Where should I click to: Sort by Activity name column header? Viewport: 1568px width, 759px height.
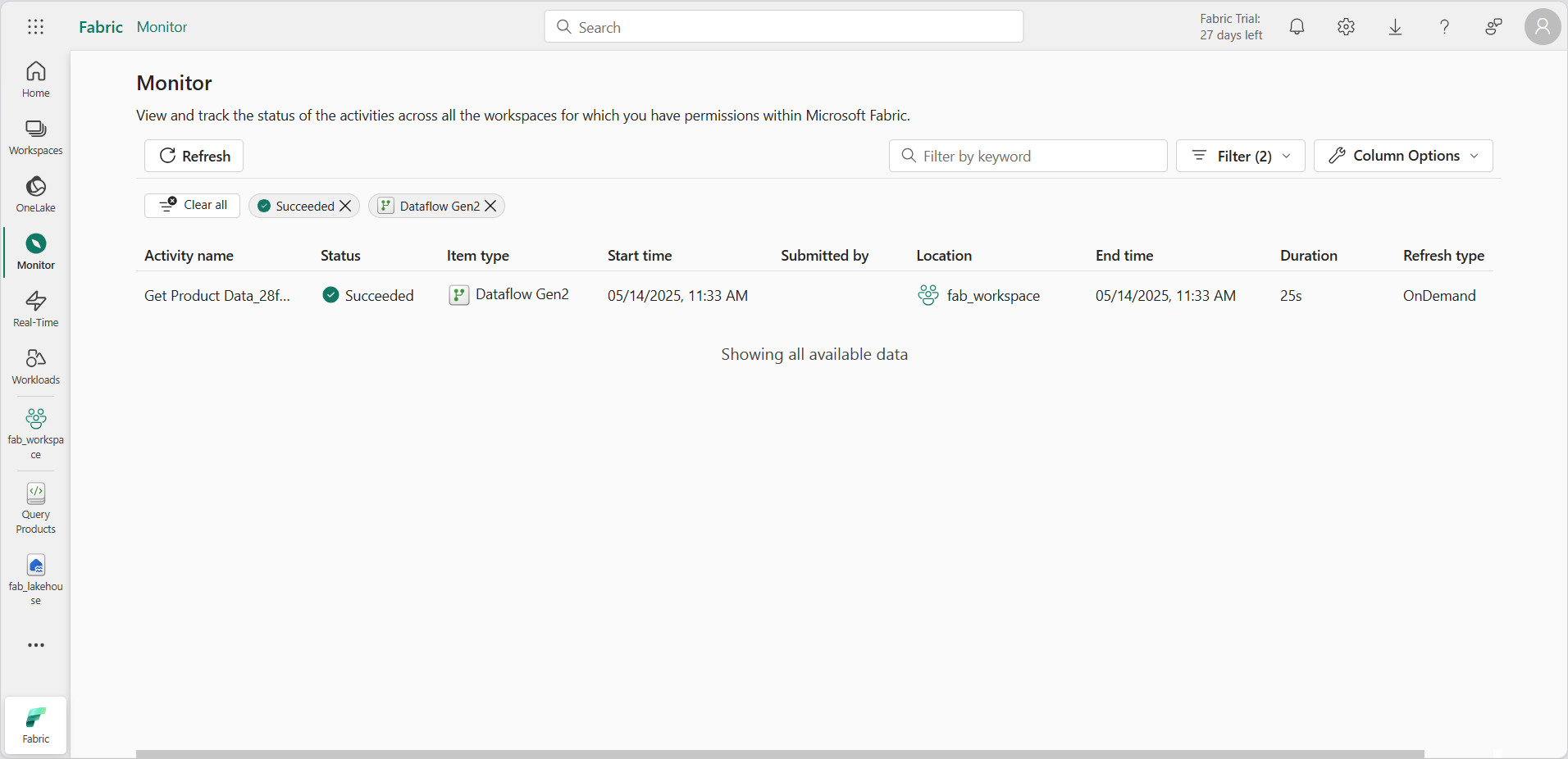click(189, 256)
